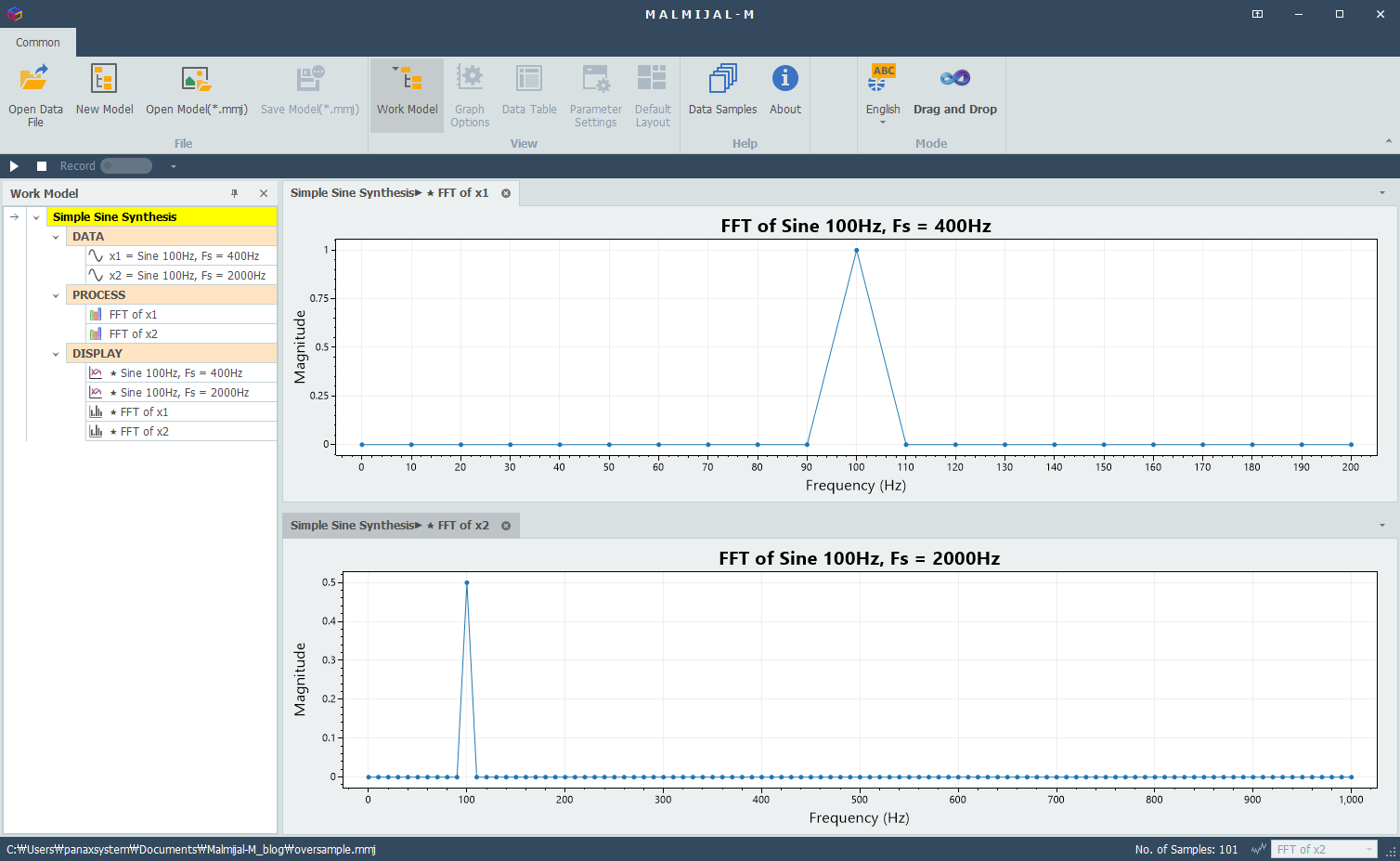Image resolution: width=1400 pixels, height=861 pixels.
Task: Toggle the Record switch
Action: click(126, 166)
